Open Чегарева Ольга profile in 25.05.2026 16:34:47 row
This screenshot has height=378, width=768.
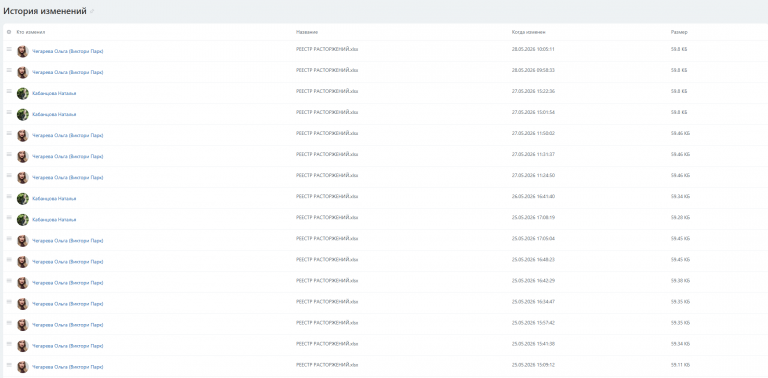click(x=68, y=304)
